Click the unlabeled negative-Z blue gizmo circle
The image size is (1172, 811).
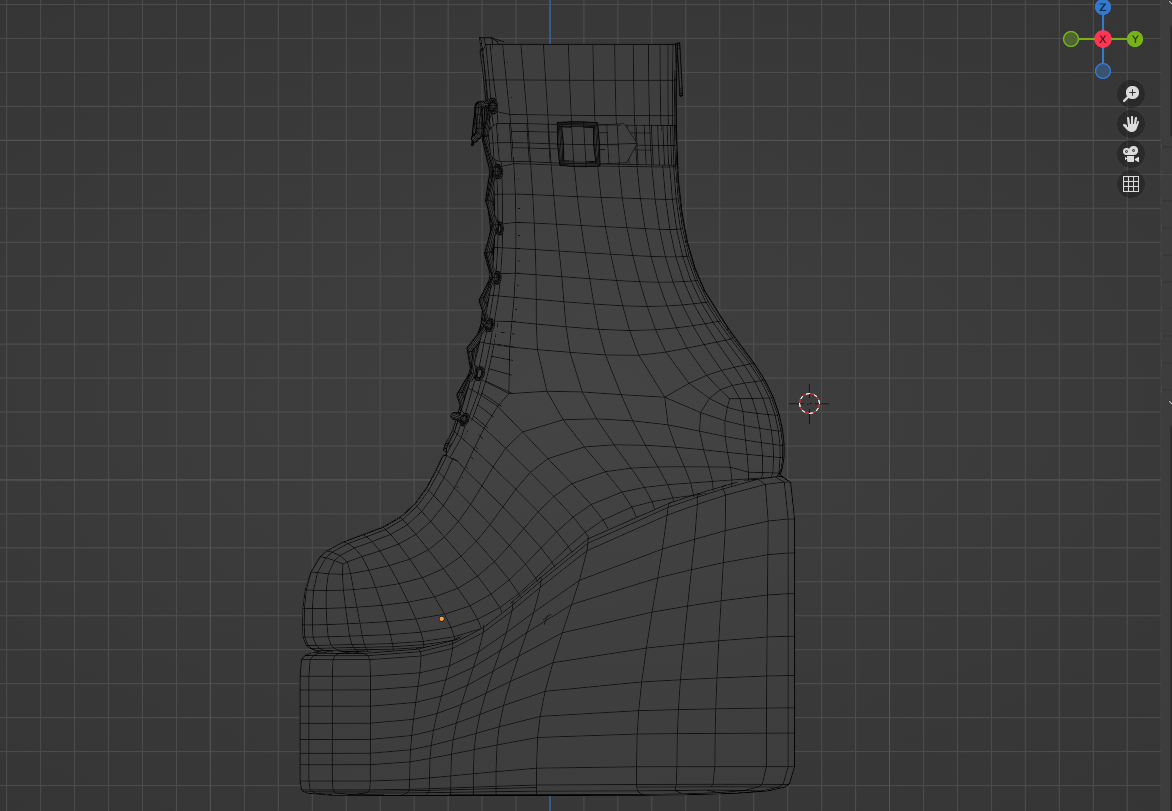[x=1102, y=71]
